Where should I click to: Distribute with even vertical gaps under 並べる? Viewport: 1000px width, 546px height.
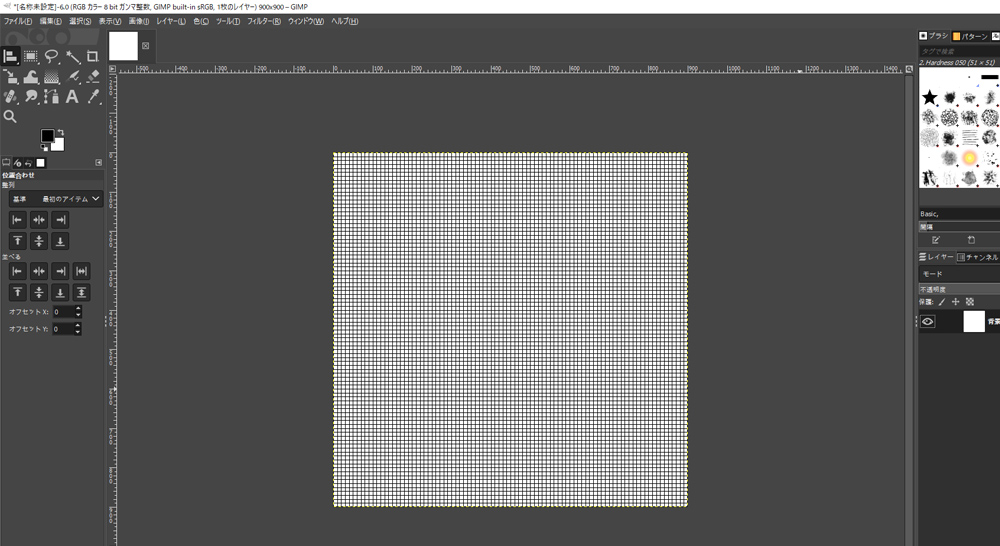coord(81,292)
